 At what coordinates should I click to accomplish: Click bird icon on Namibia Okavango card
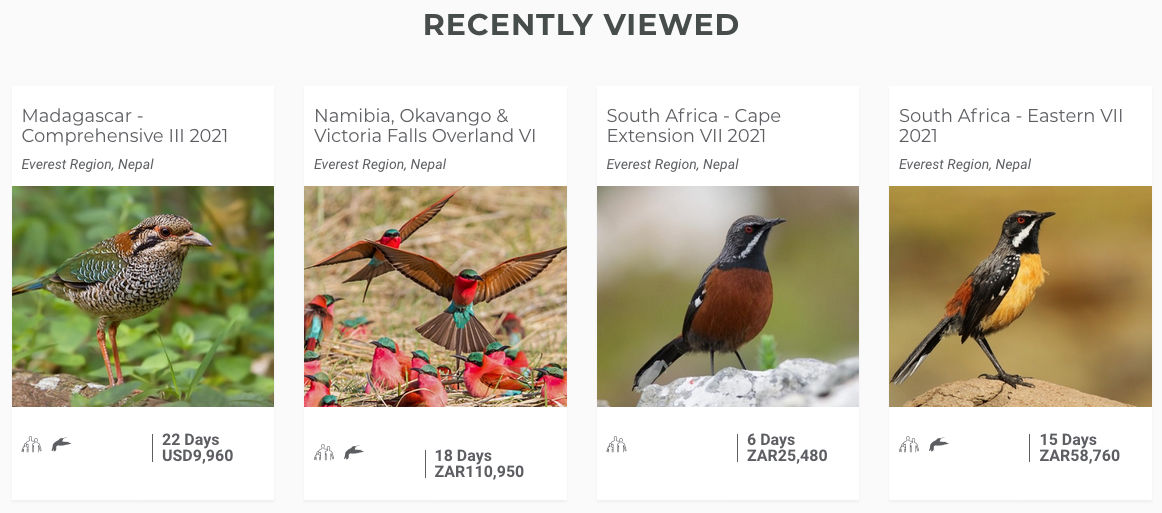353,451
